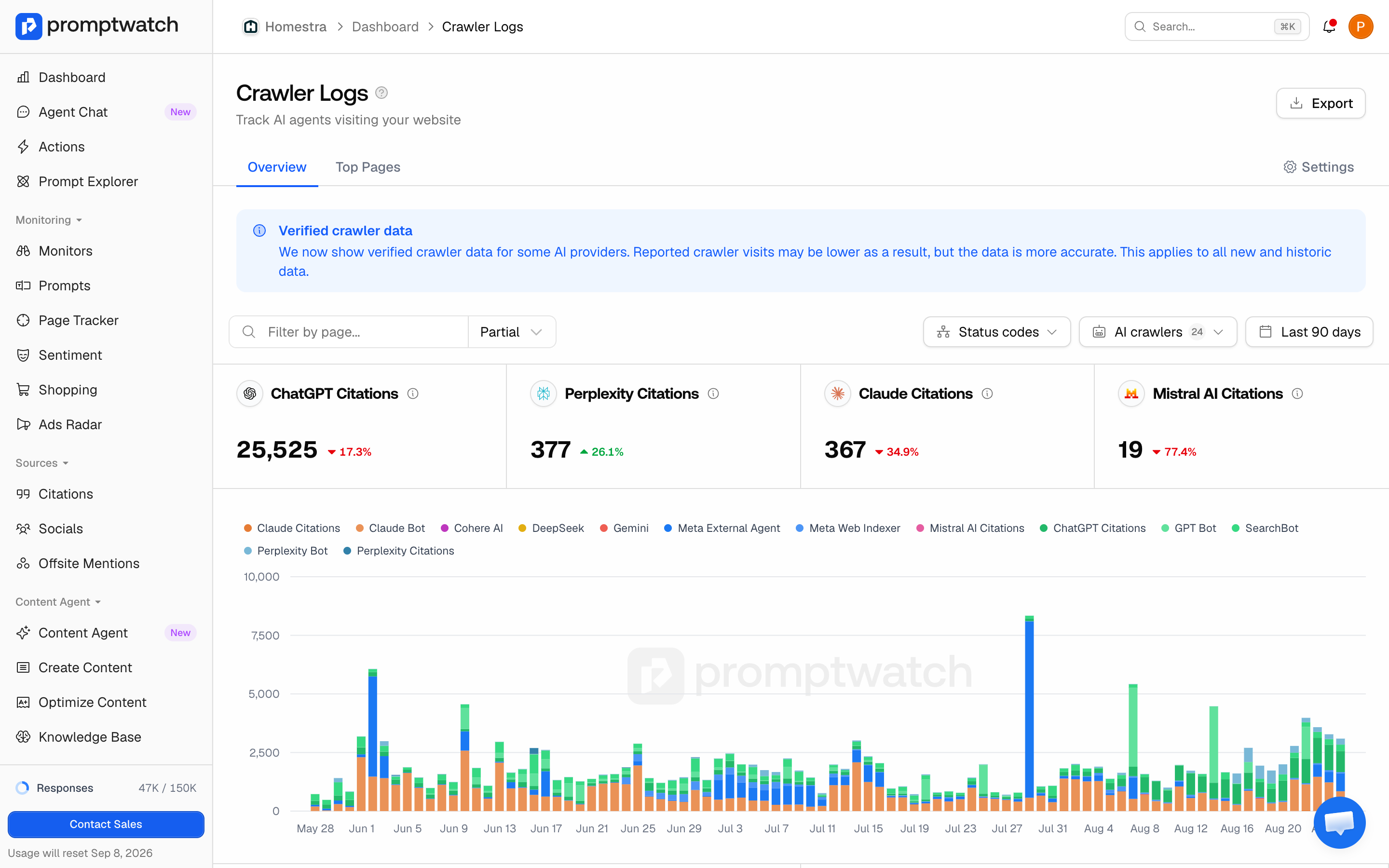Click the Offsite Mentions icon
The image size is (1389, 868).
click(23, 563)
